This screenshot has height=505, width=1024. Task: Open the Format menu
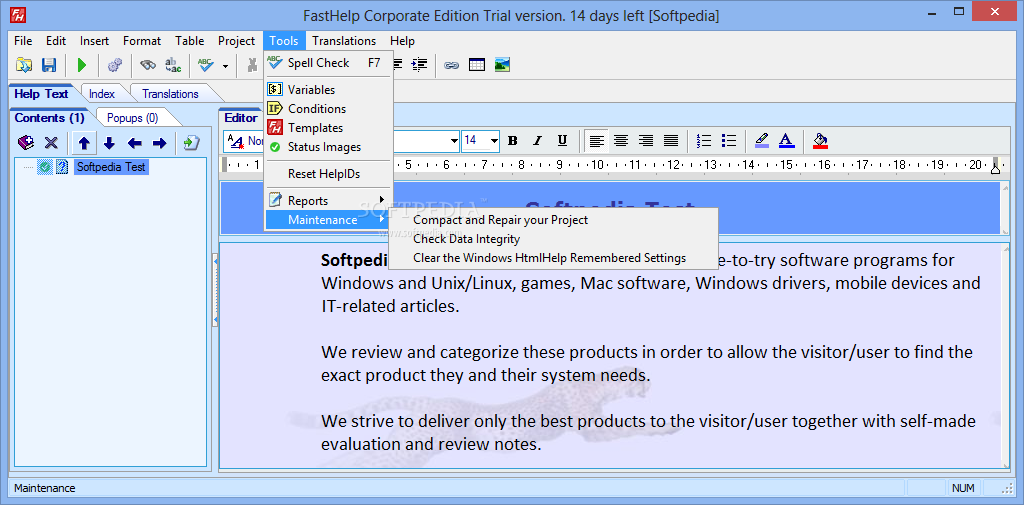[x=142, y=41]
